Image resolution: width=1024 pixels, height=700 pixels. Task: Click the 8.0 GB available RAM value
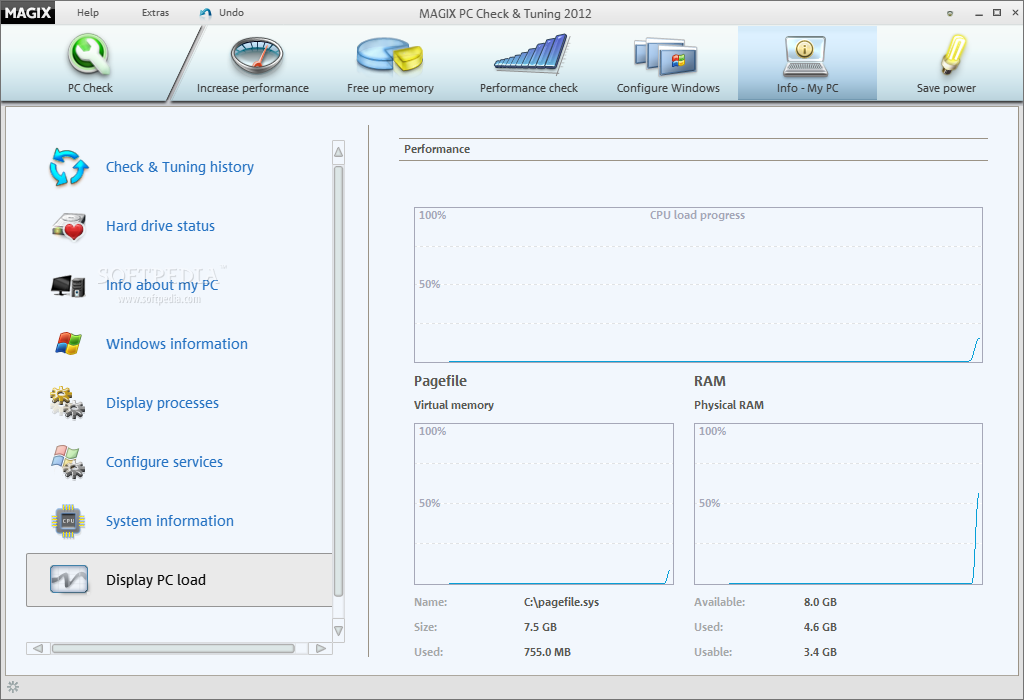(820, 602)
